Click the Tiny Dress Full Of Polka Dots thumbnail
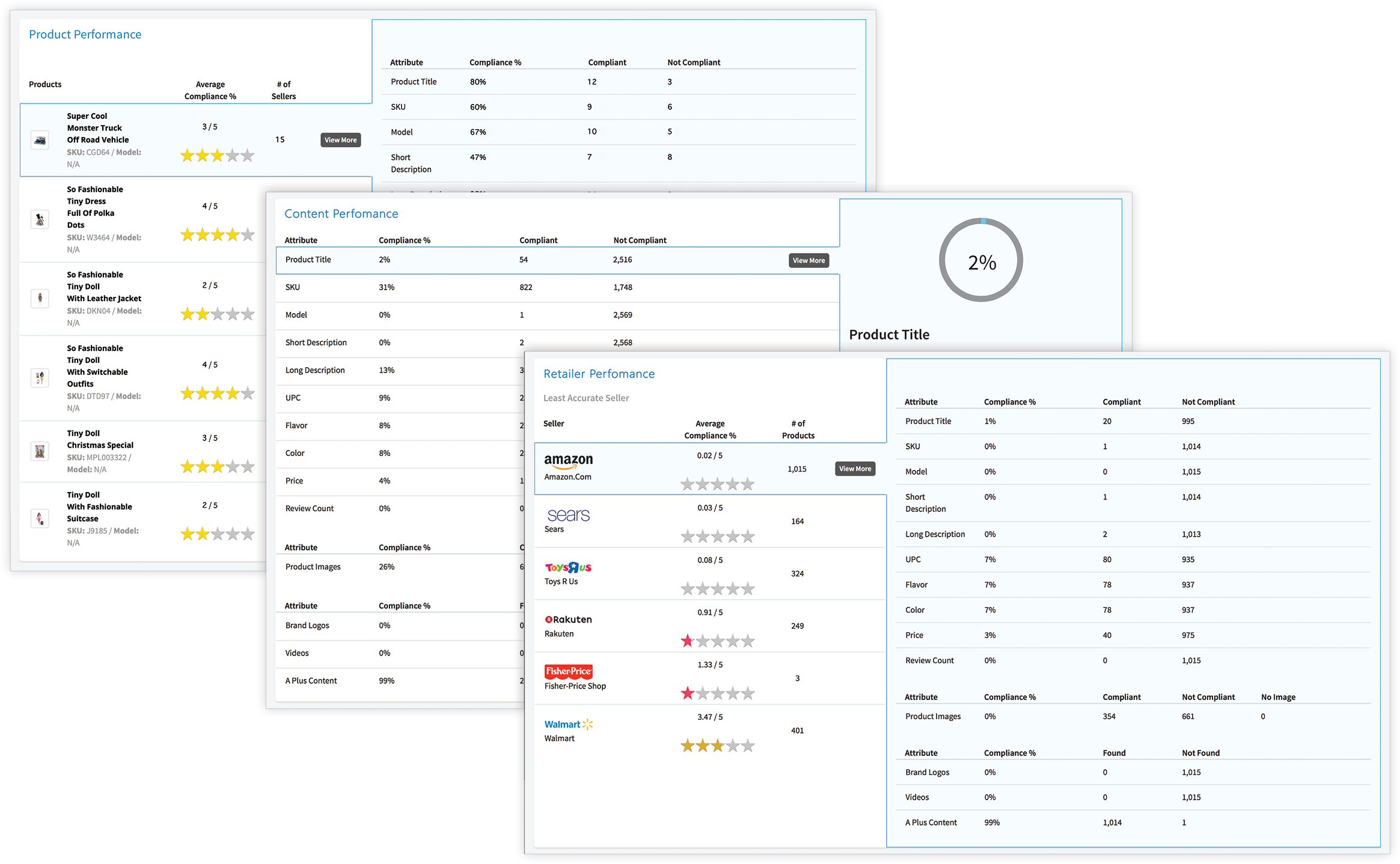The image size is (1400, 864). pos(40,219)
